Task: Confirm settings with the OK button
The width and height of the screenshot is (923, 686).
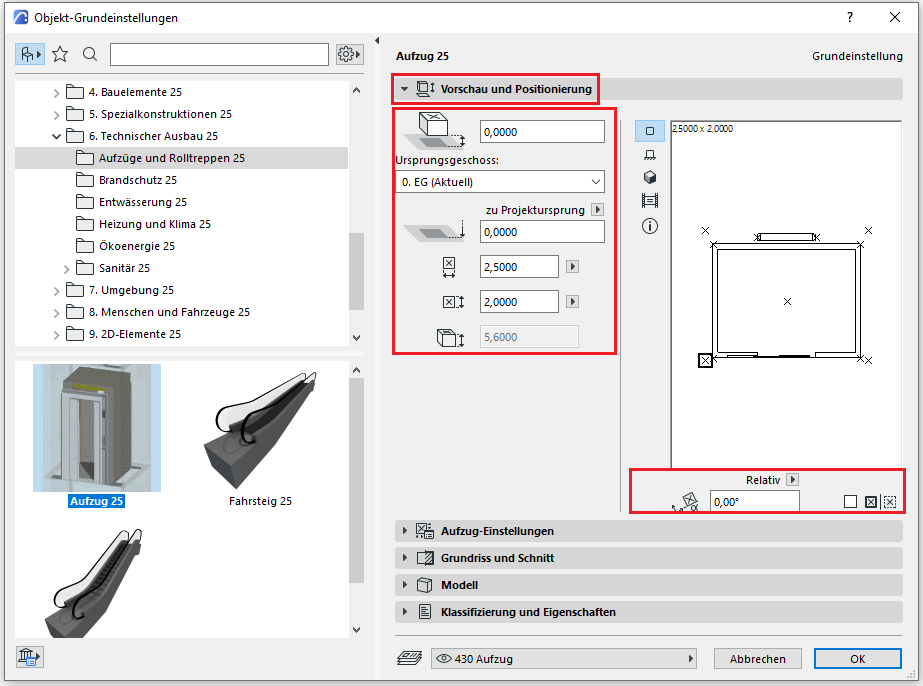Action: 857,659
